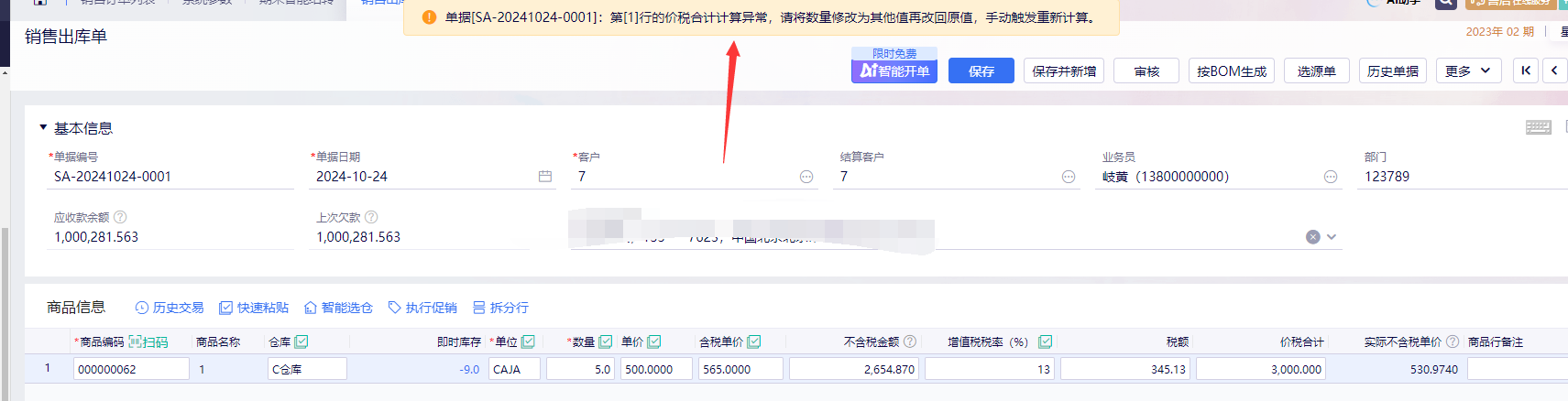Click the orange warning icon in notification
Viewport: 1568px width, 401px height.
(429, 17)
